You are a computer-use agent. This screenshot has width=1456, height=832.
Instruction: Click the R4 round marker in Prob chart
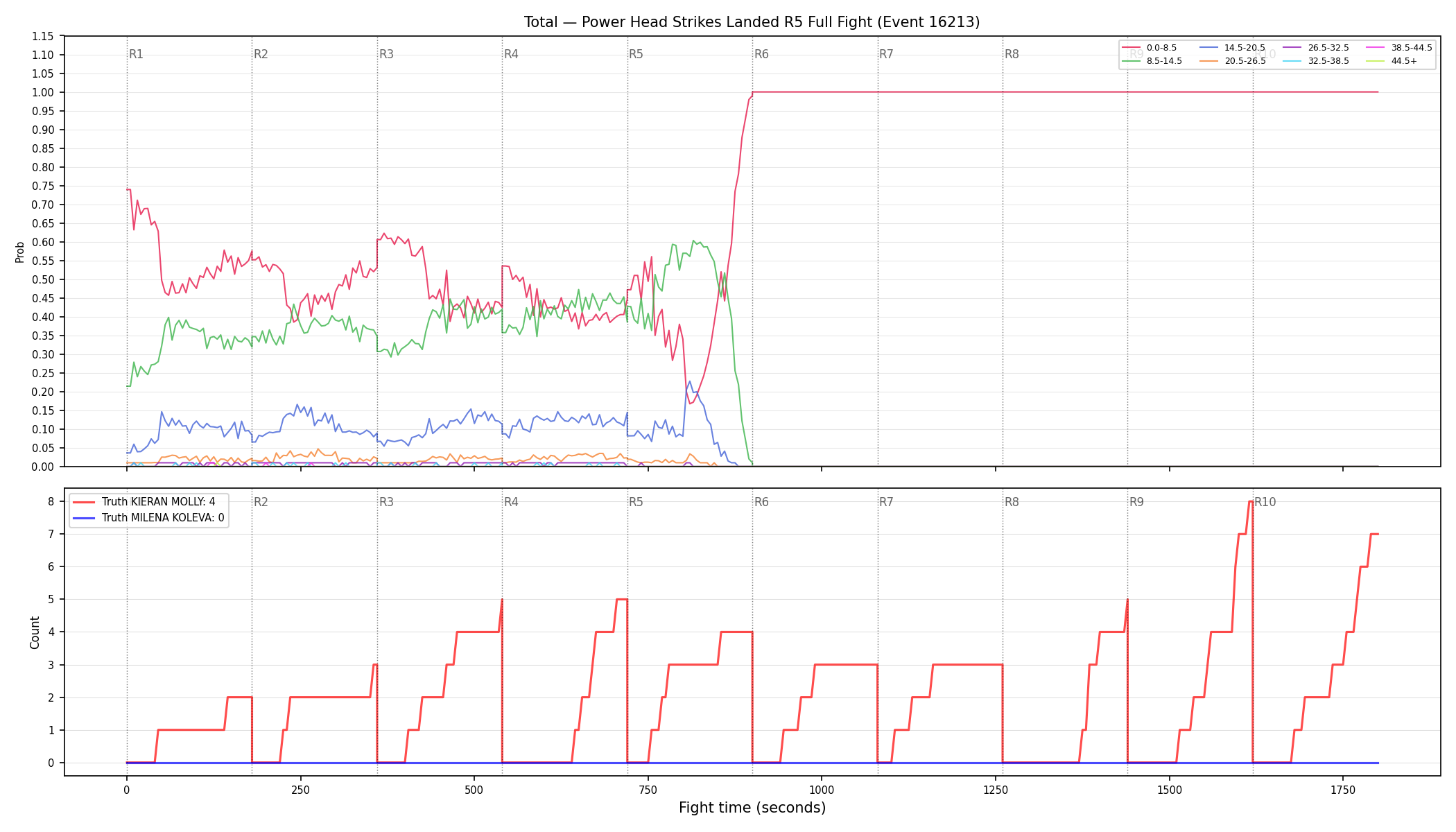[x=511, y=54]
